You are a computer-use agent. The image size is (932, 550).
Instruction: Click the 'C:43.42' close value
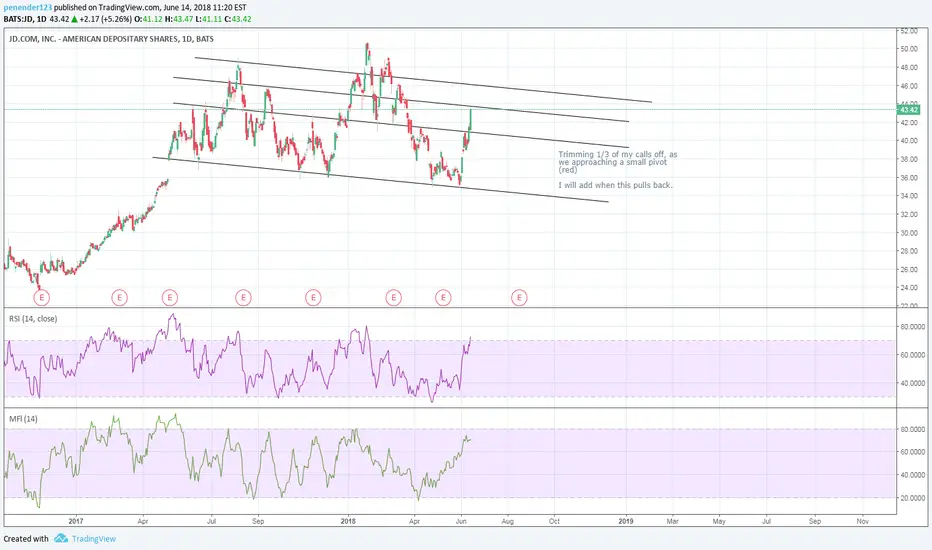238,19
